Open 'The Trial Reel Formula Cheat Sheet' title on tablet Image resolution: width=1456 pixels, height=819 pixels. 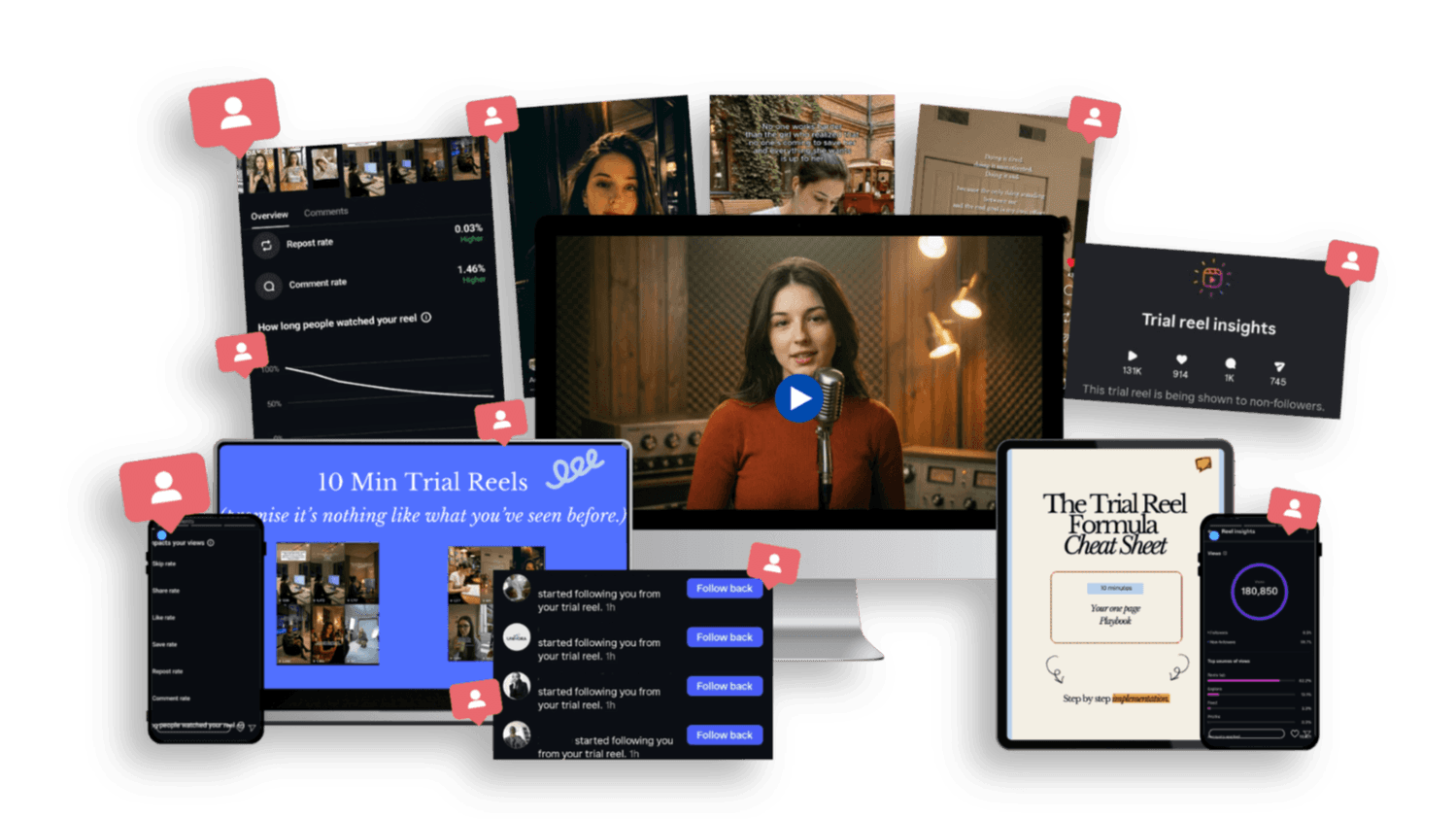tap(1115, 525)
